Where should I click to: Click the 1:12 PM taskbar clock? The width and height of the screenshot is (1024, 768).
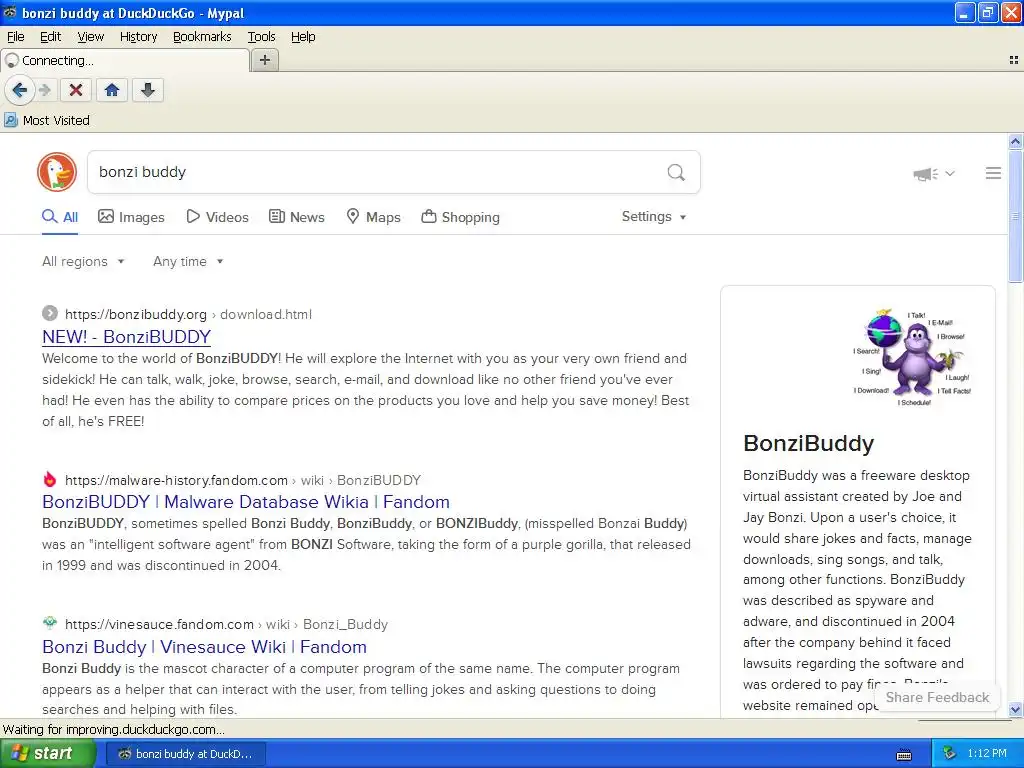point(987,753)
